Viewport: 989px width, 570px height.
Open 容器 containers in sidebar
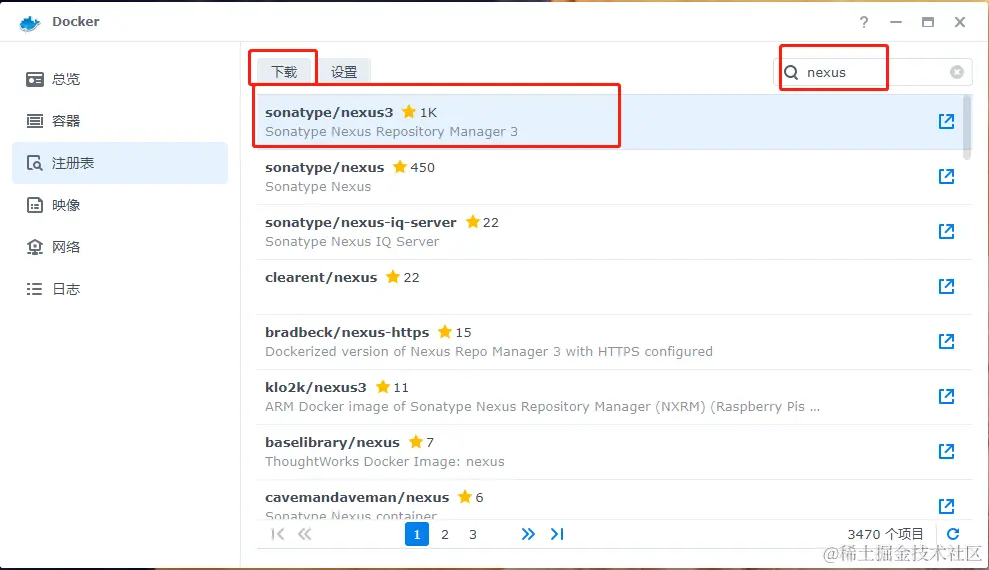120,121
